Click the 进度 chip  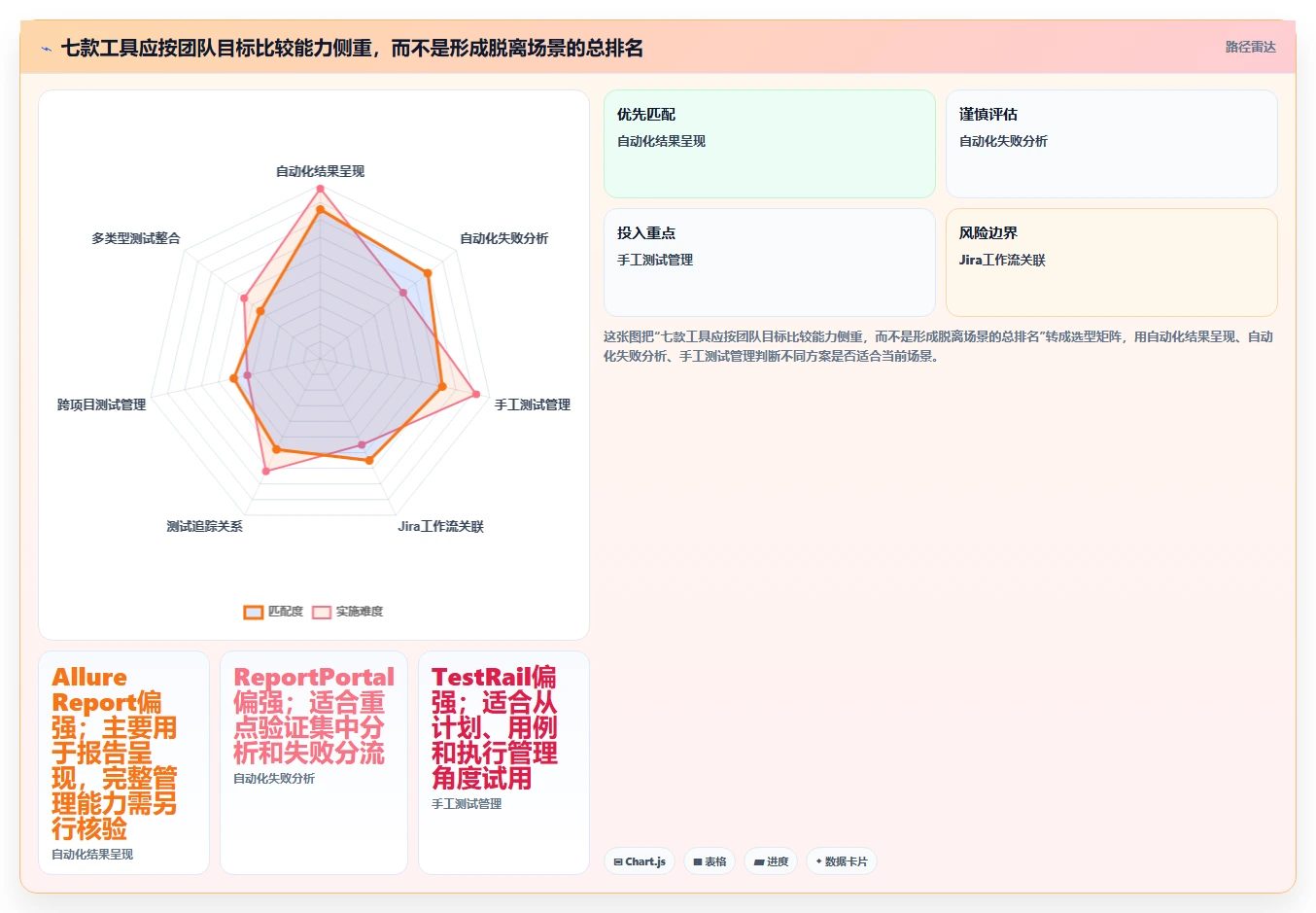point(771,861)
